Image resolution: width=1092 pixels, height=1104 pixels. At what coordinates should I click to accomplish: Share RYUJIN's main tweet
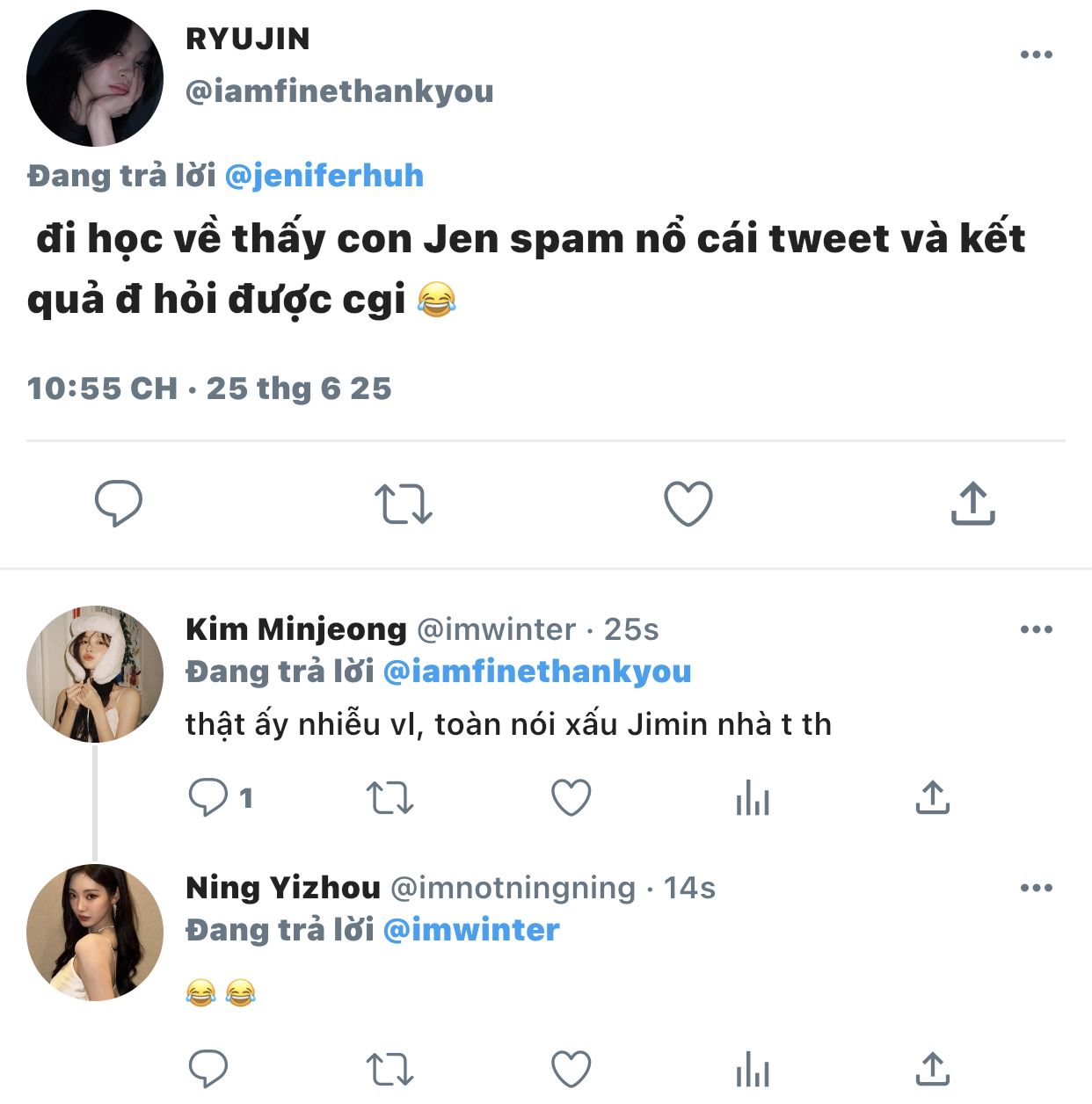coord(972,503)
